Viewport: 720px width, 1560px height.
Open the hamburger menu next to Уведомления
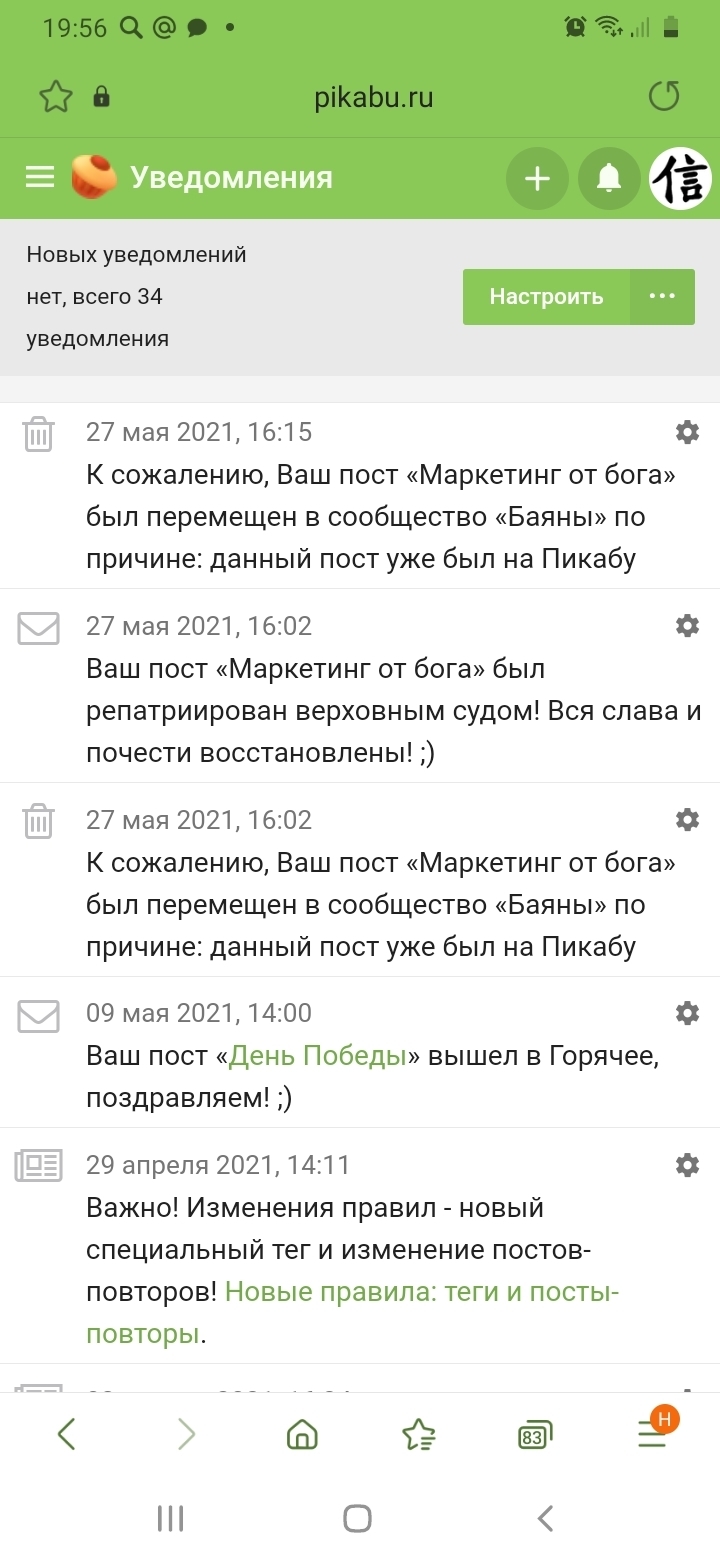(x=40, y=178)
